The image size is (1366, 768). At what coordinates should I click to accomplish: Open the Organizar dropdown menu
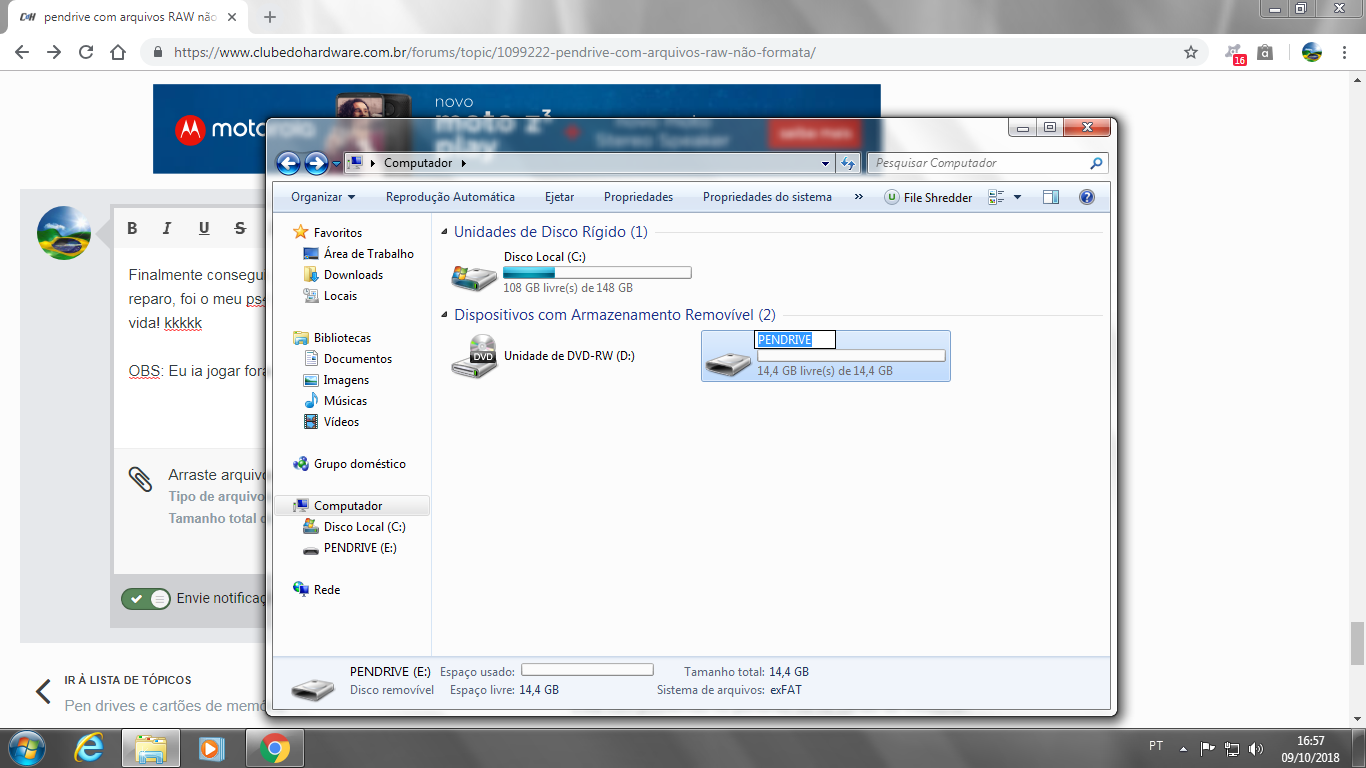pyautogui.click(x=323, y=197)
